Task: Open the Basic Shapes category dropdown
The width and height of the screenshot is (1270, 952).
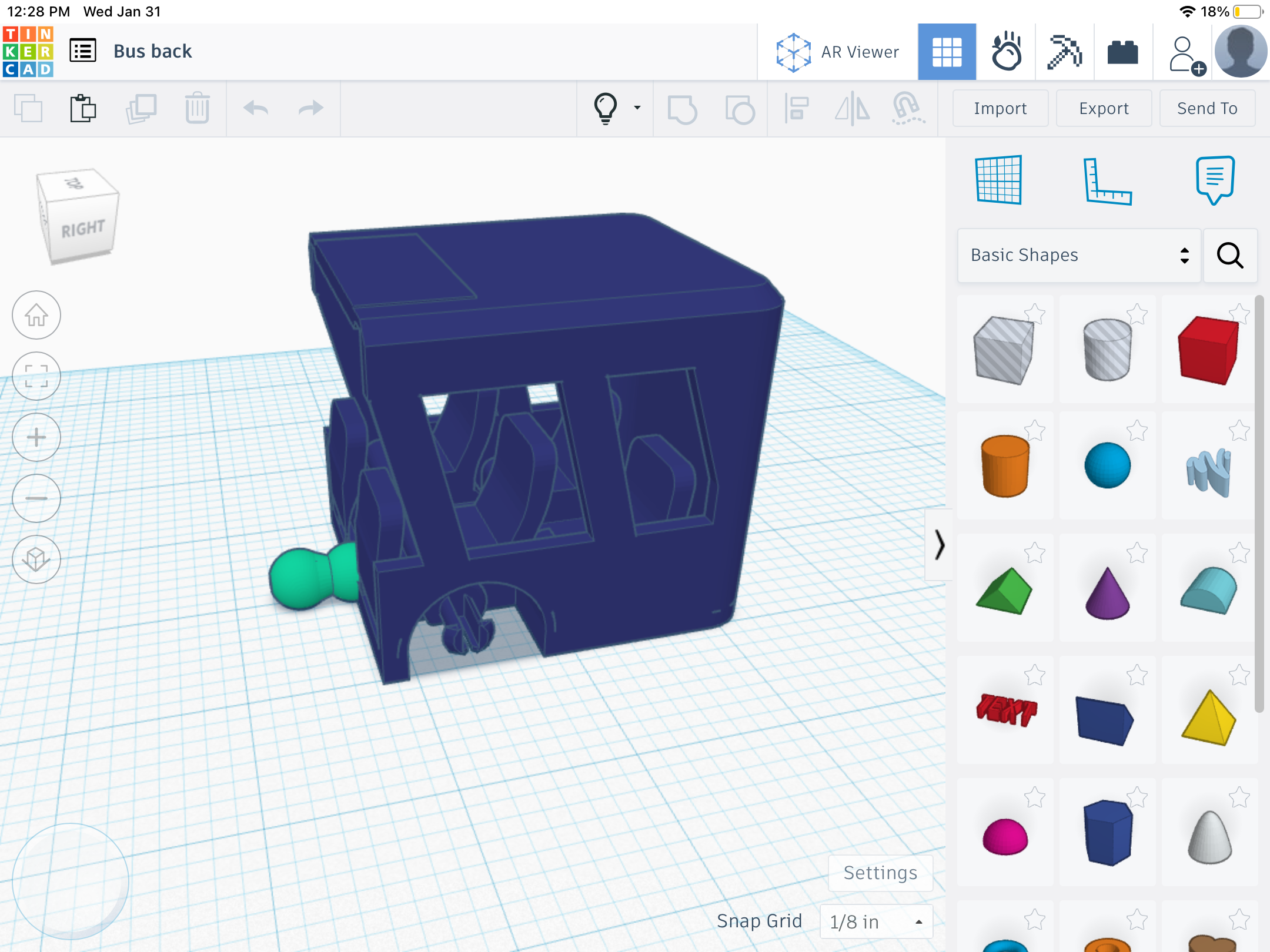Action: pyautogui.click(x=1078, y=255)
